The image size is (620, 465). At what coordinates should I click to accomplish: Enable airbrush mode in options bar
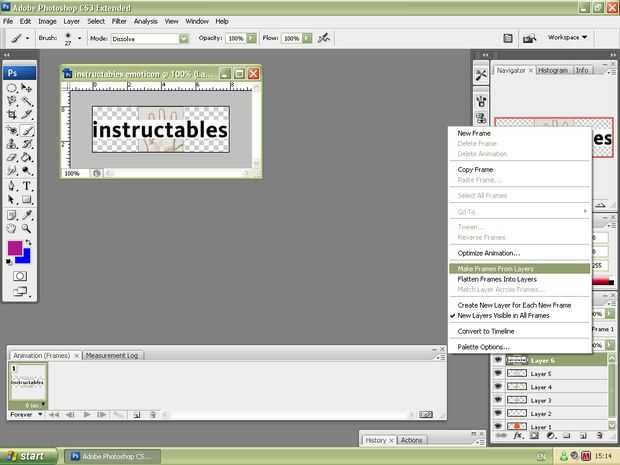click(324, 38)
